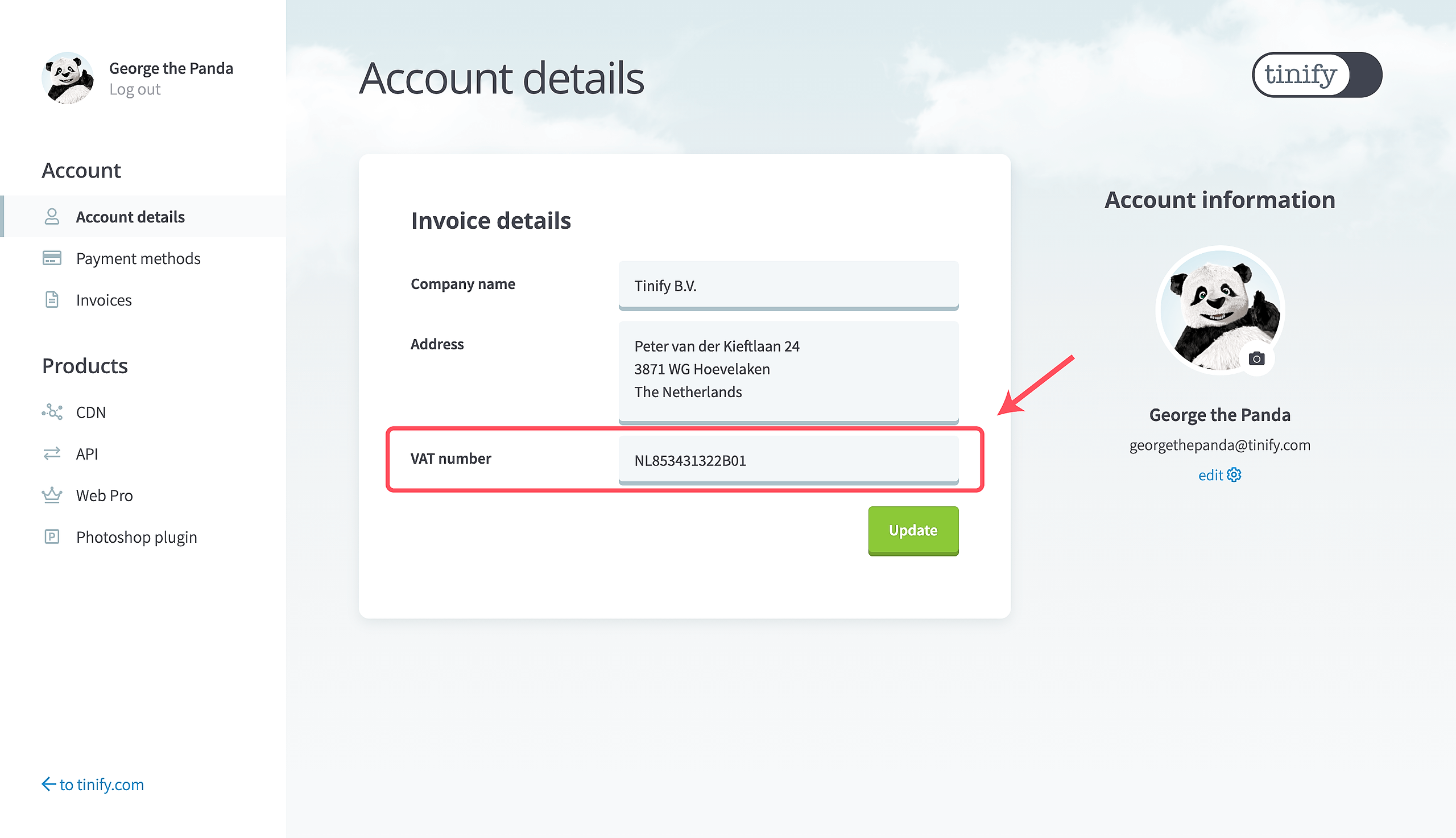
Task: Click the Photoshop plugin icon
Action: [52, 536]
